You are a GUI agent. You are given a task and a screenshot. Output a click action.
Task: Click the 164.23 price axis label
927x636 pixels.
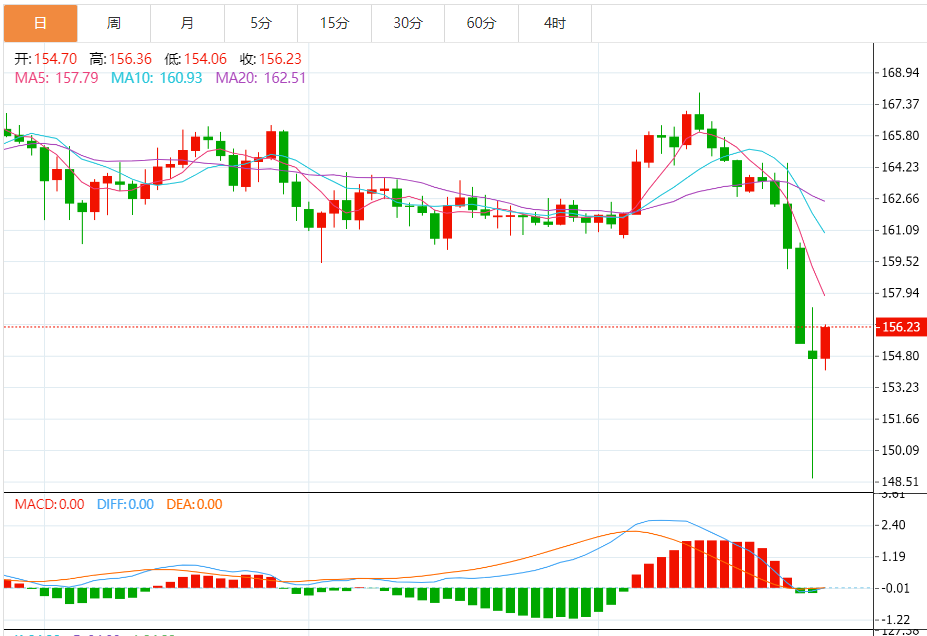click(x=900, y=167)
